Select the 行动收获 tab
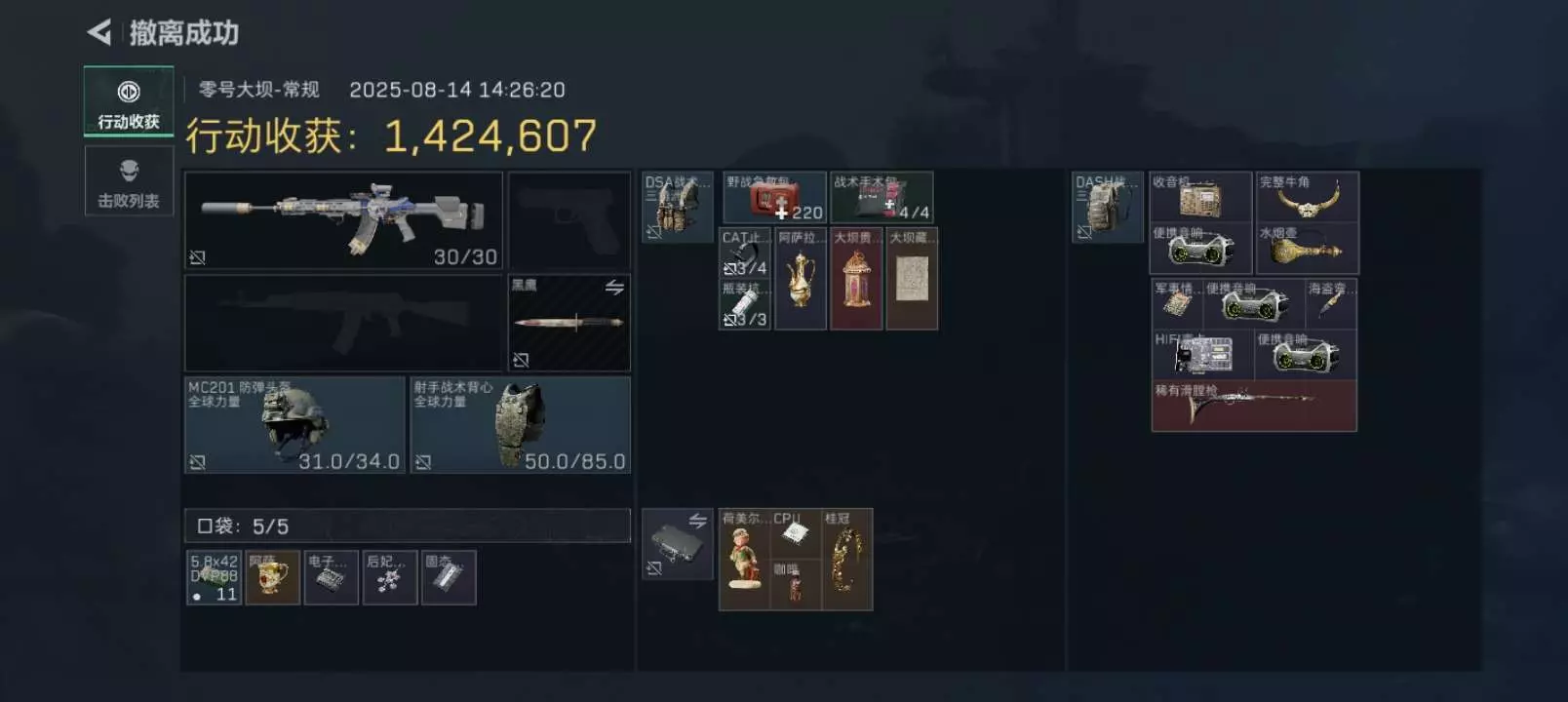Viewport: 1568px width, 702px height. coord(129,101)
